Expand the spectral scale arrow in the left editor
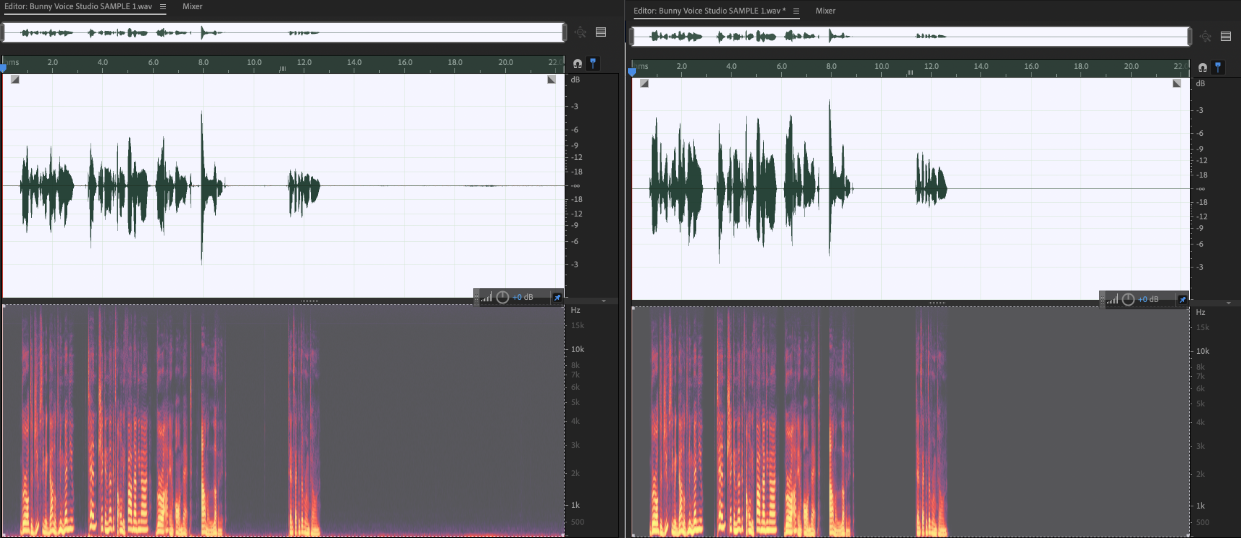1241x538 pixels. (603, 300)
